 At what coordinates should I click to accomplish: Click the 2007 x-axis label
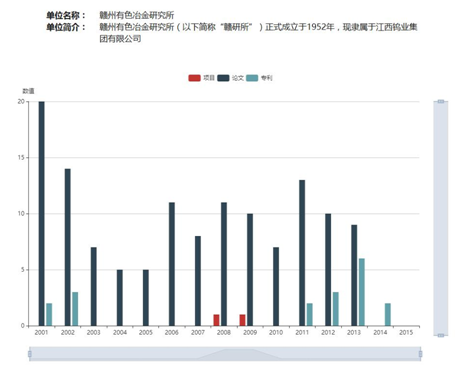coord(198,332)
